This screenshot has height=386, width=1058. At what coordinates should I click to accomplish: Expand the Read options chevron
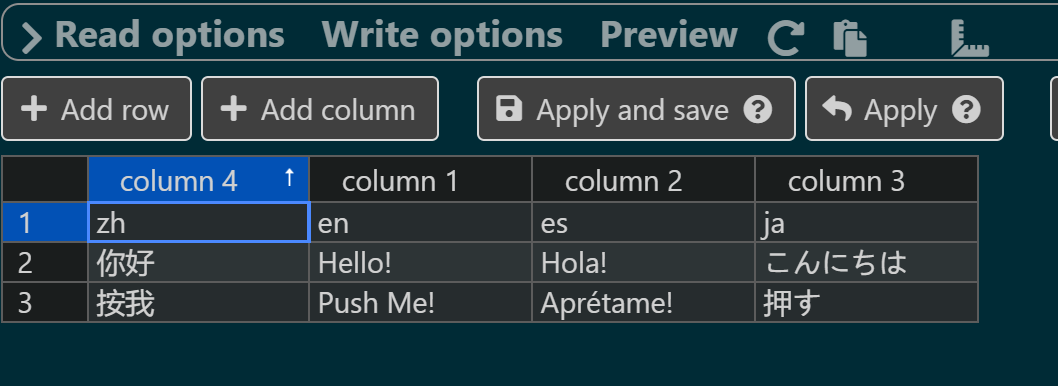point(31,36)
